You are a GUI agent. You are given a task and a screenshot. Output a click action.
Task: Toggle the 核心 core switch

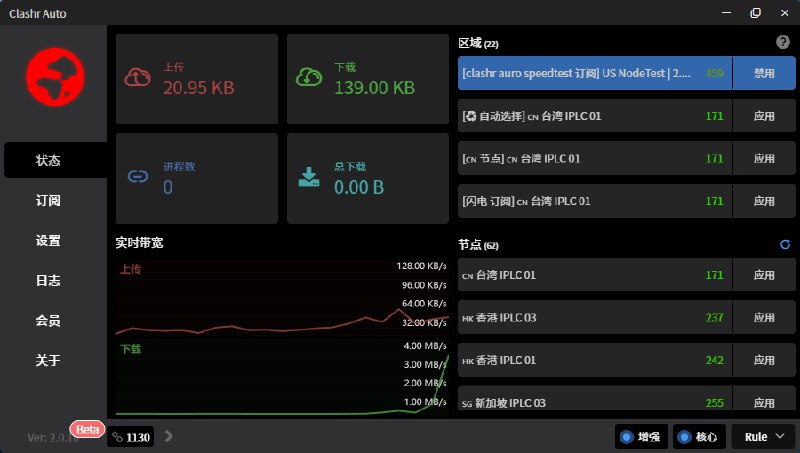(699, 437)
